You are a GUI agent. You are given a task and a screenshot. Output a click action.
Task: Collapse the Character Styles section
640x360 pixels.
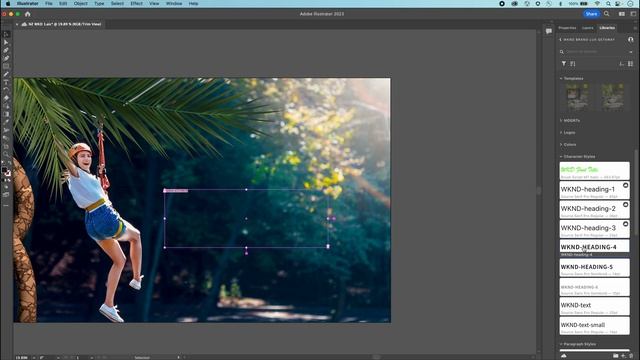point(561,157)
